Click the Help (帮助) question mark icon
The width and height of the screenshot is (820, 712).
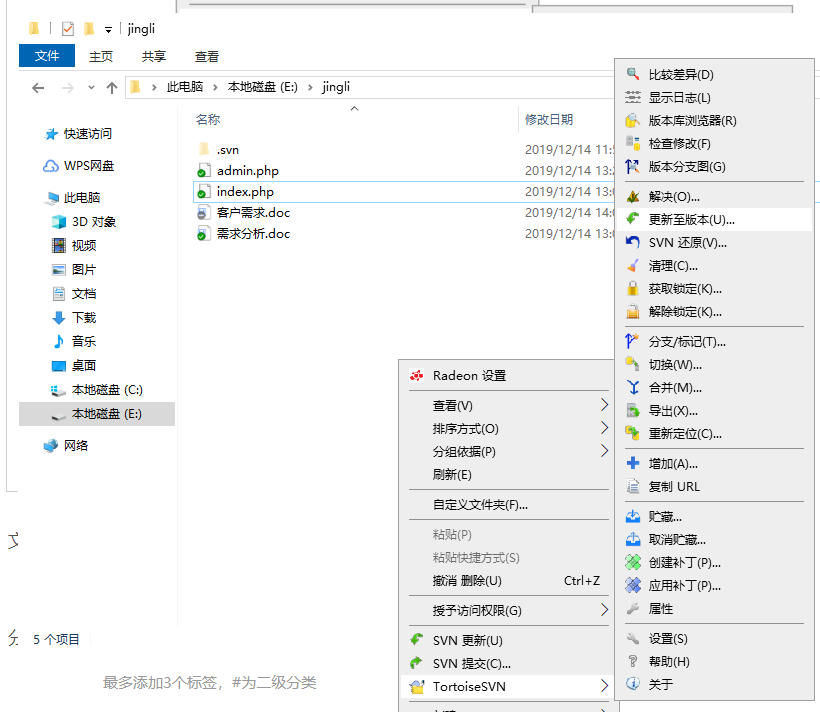tap(633, 661)
